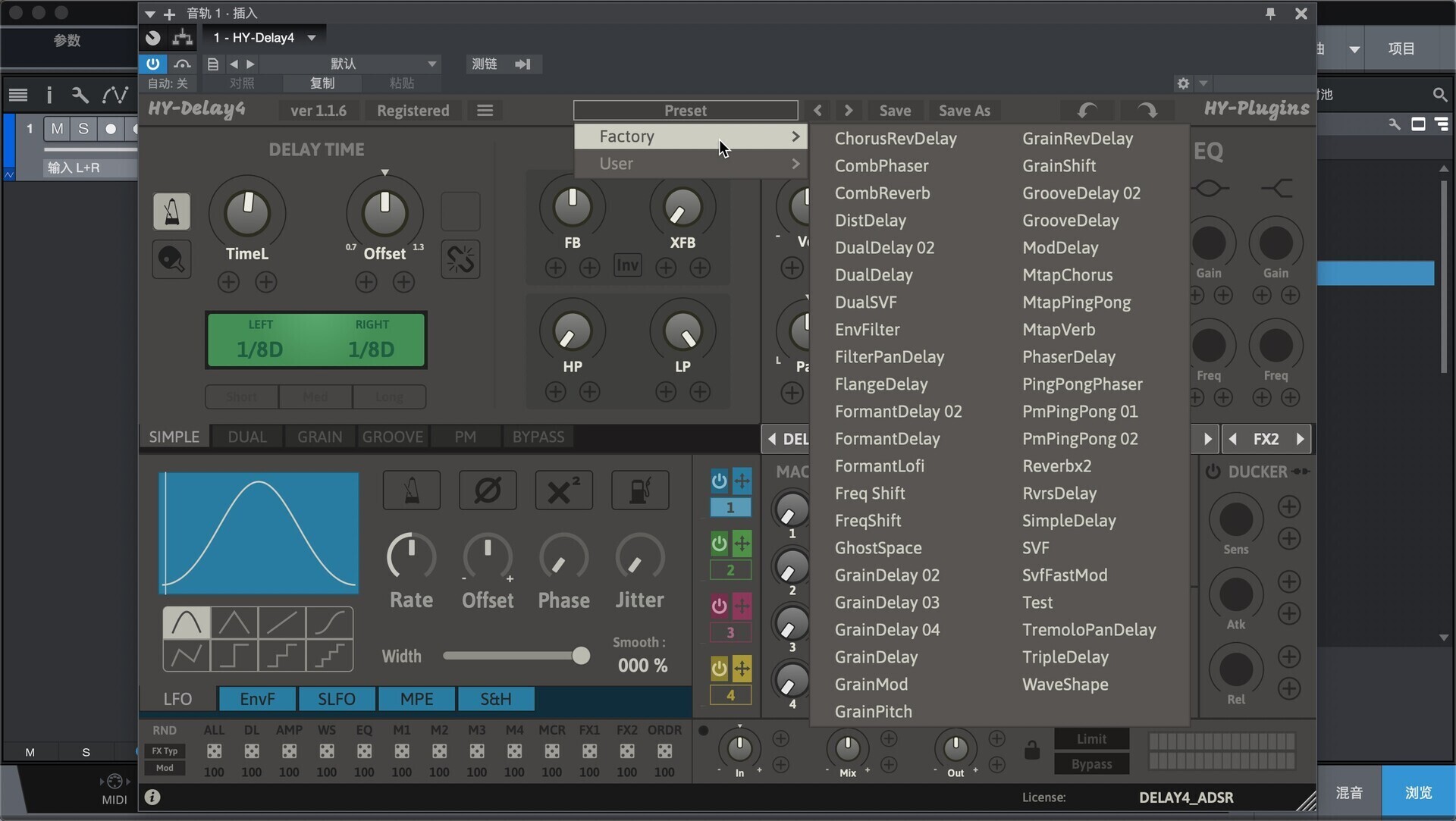Click the LFO waveform display
Image resolution: width=1456 pixels, height=821 pixels.
click(x=259, y=533)
